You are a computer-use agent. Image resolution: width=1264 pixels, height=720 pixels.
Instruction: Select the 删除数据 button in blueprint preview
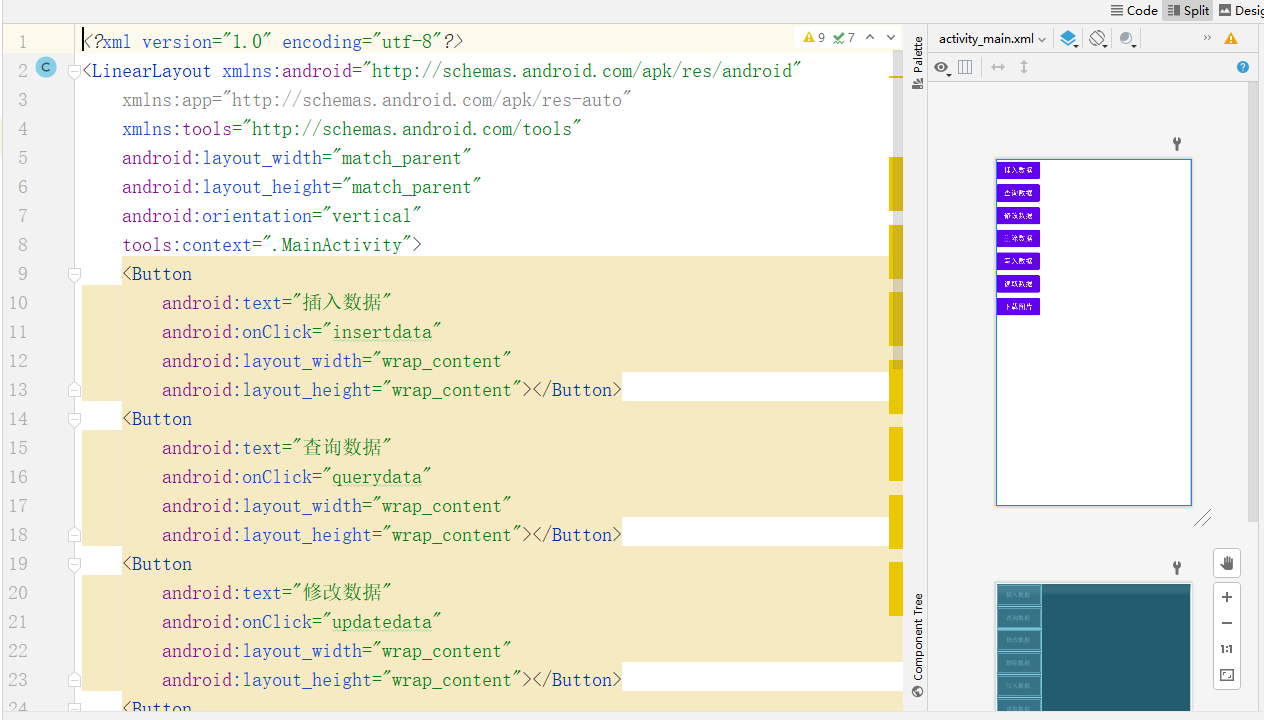pos(1018,663)
